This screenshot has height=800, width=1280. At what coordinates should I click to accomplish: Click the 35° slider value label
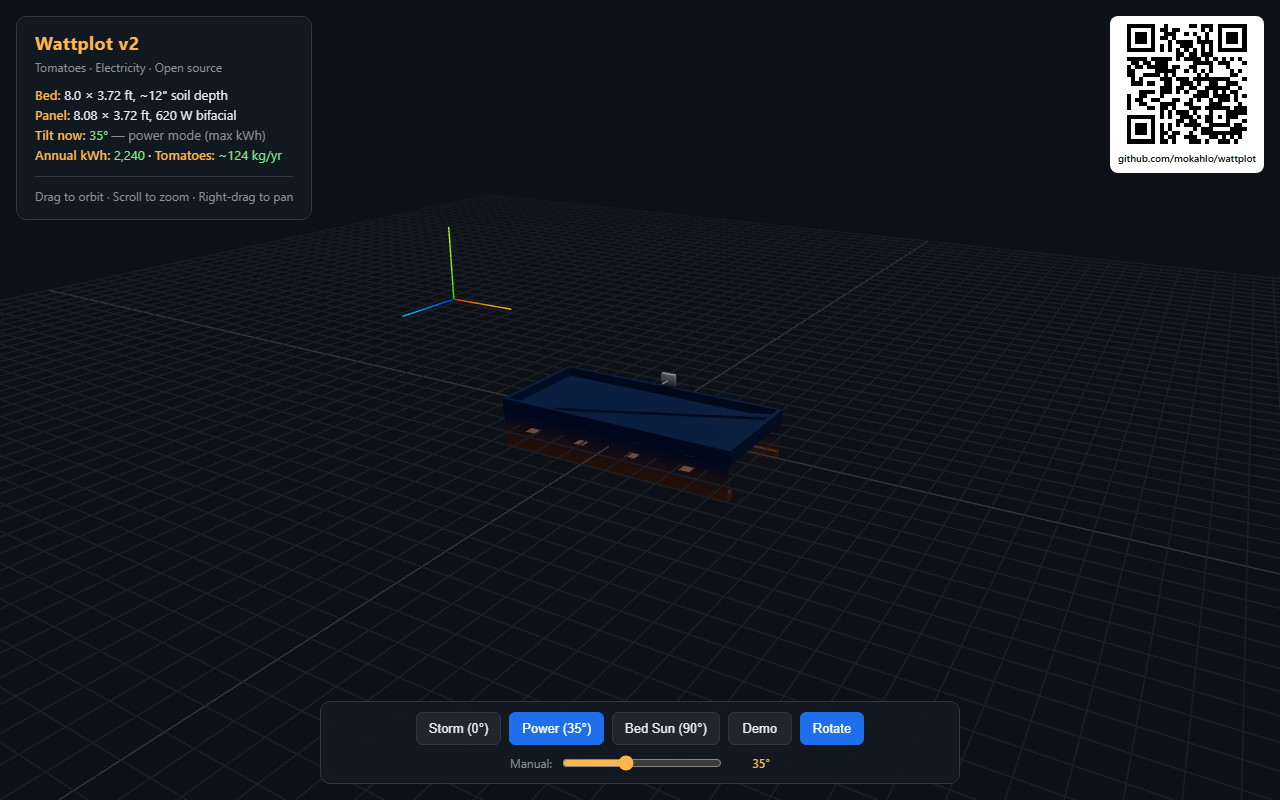pyautogui.click(x=761, y=763)
